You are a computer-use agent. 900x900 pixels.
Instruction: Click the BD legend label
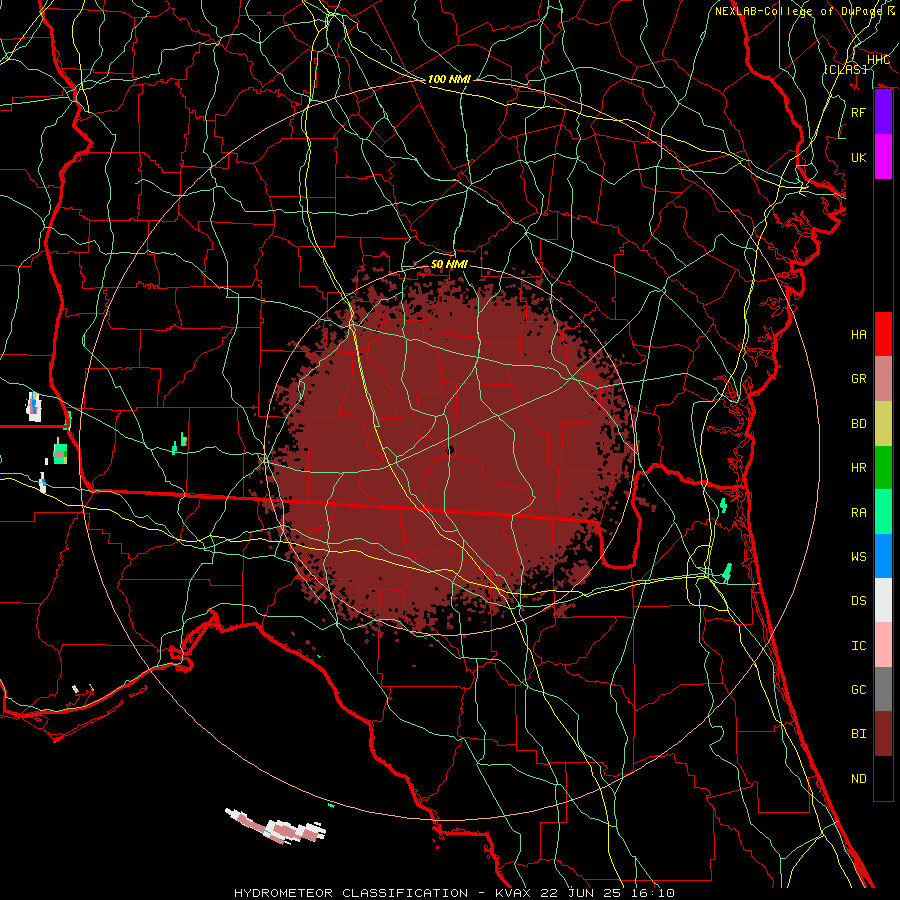coord(859,424)
